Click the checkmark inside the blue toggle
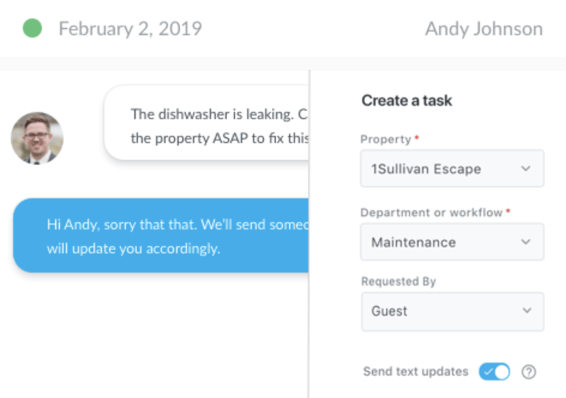 coord(488,372)
